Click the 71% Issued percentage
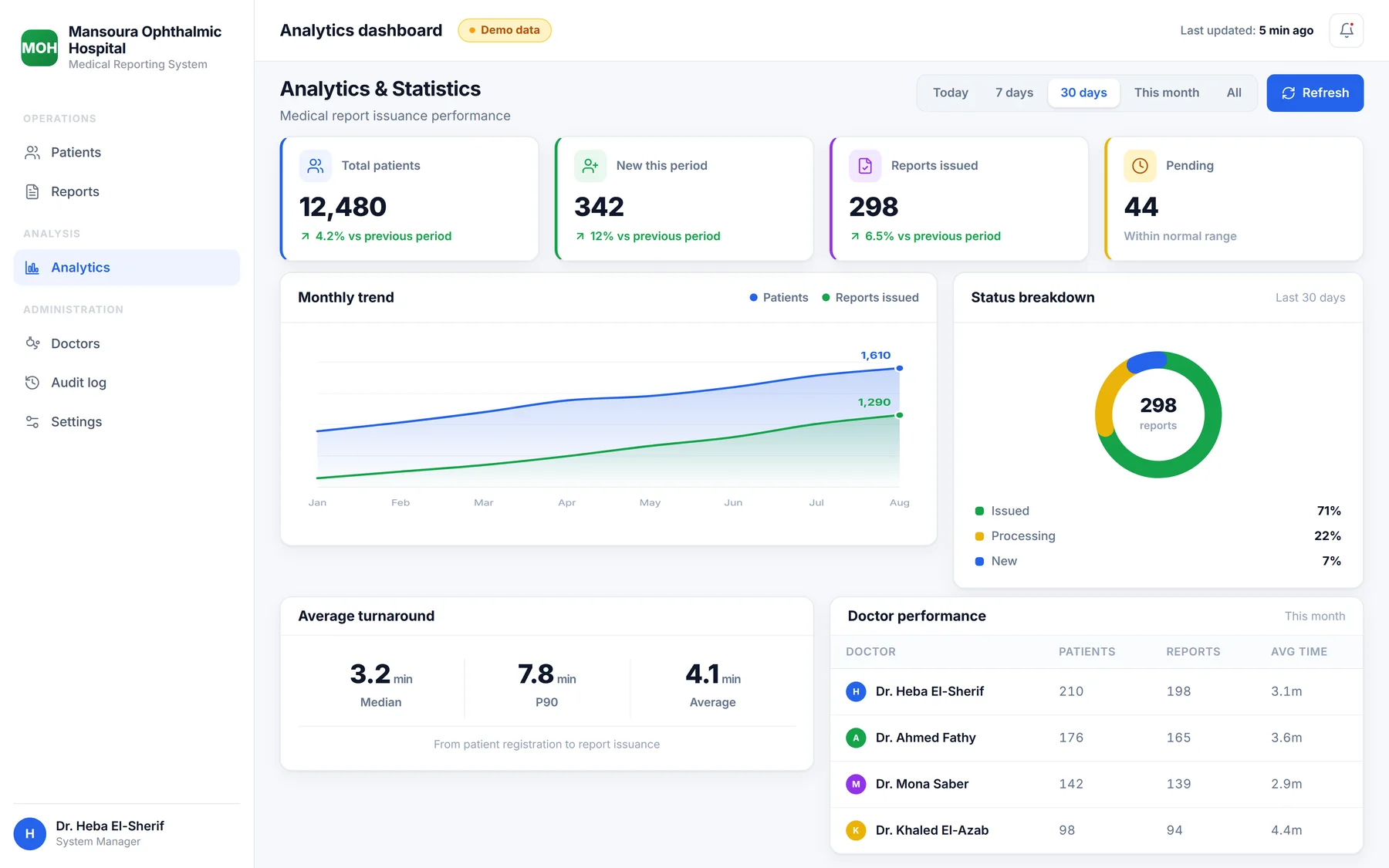This screenshot has width=1389, height=868. (x=1329, y=511)
